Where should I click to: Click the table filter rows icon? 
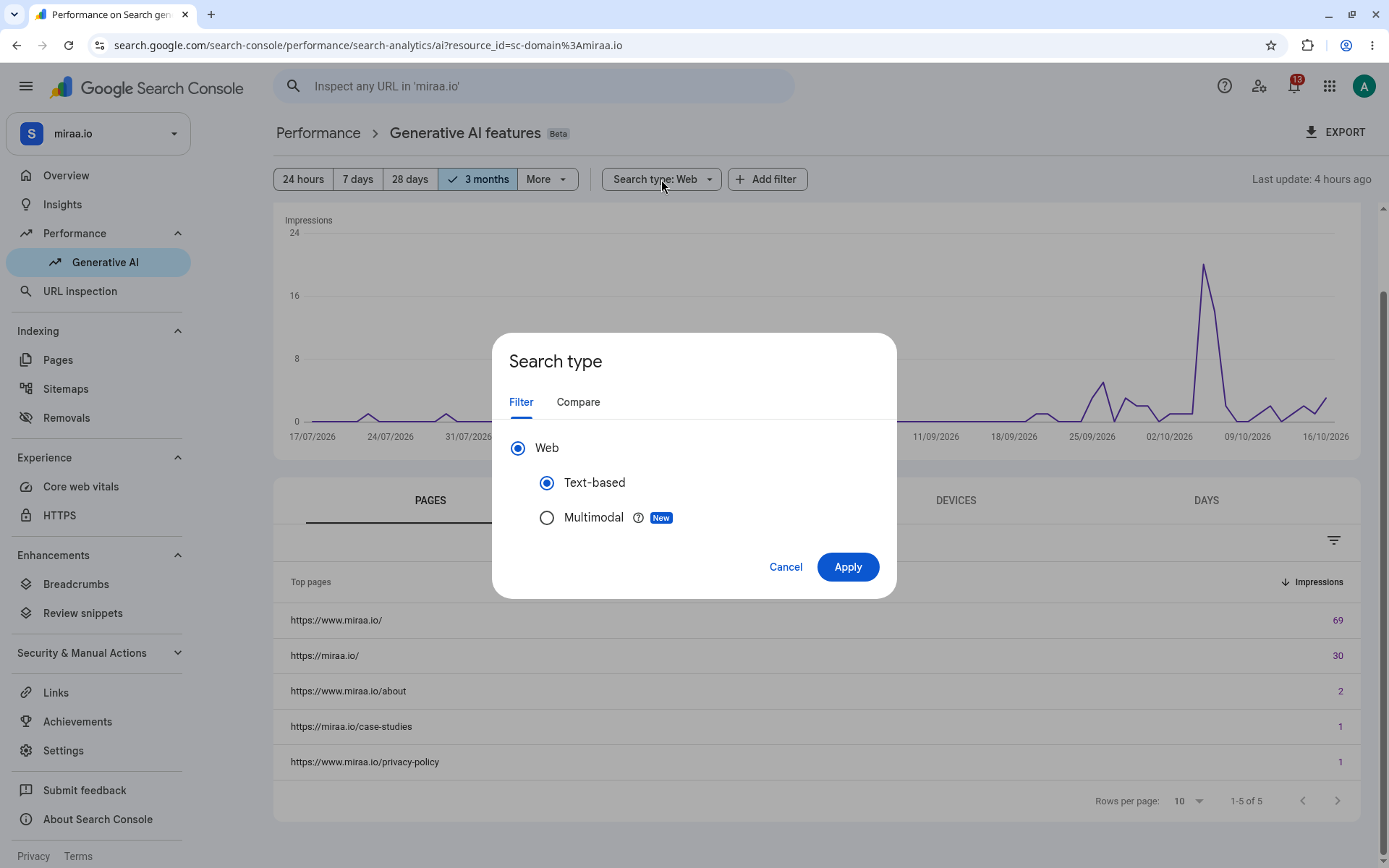(x=1334, y=540)
